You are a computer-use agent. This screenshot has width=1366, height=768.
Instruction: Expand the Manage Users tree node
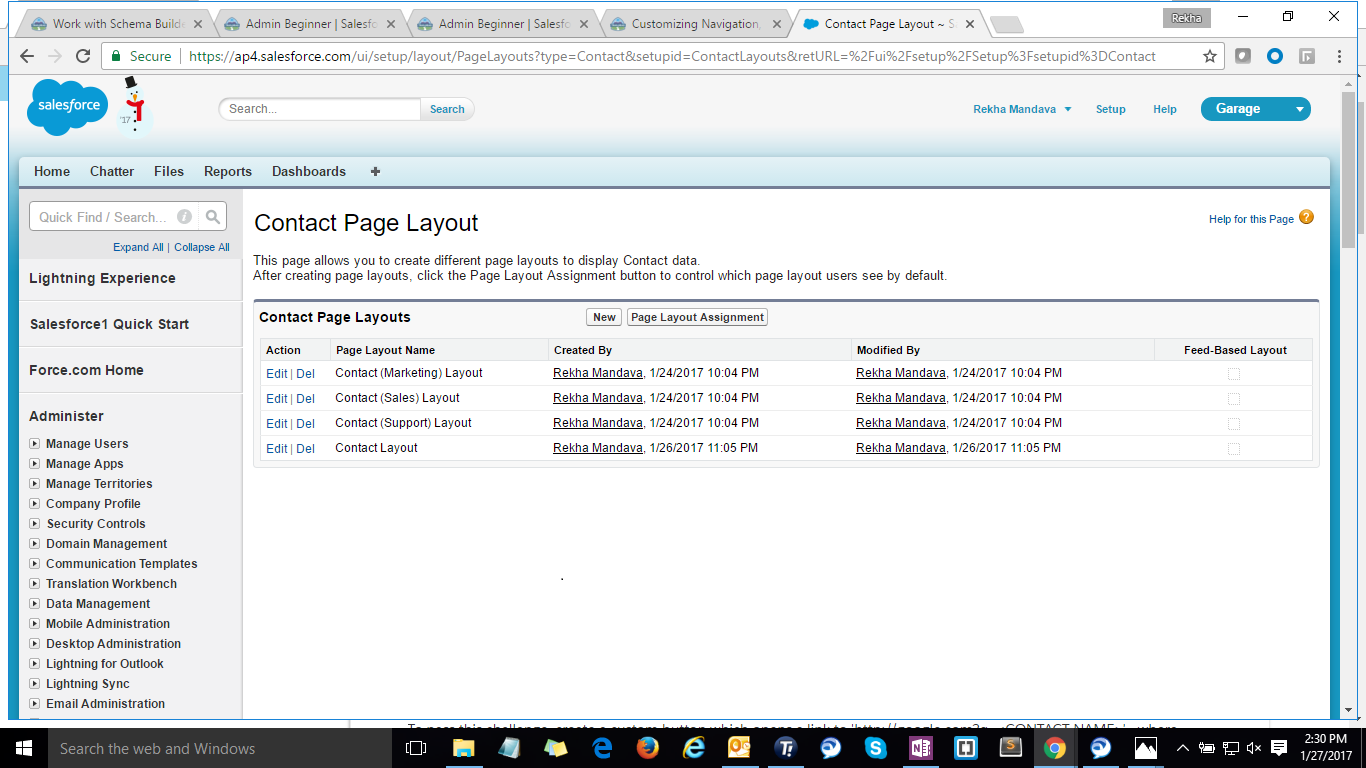34,444
